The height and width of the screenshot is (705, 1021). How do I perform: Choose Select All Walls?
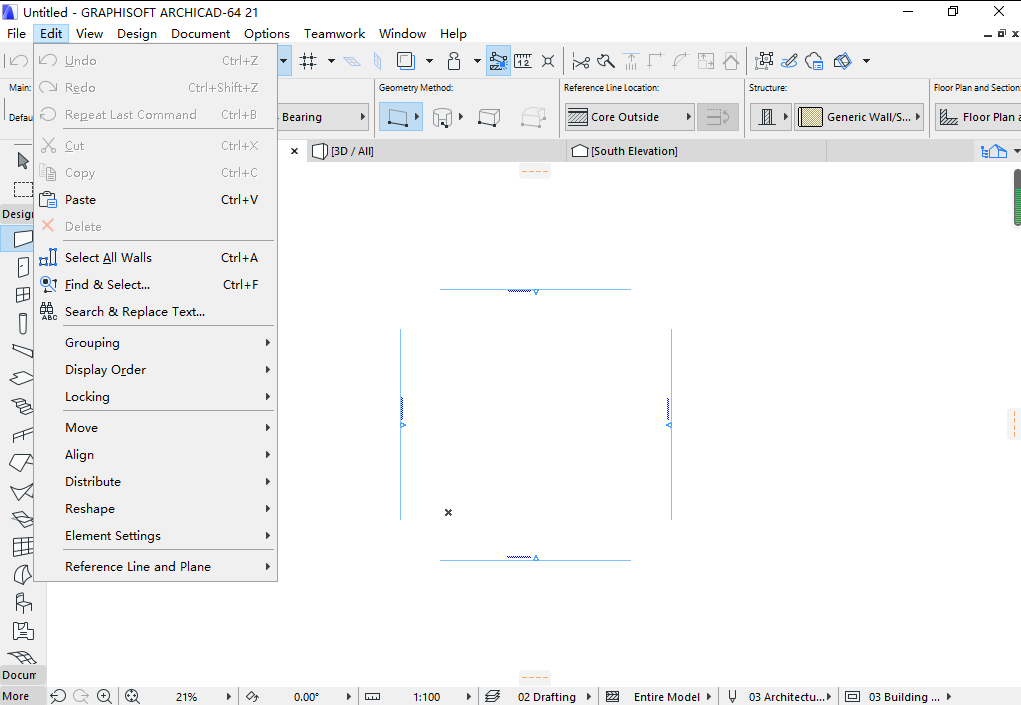pyautogui.click(x=156, y=258)
